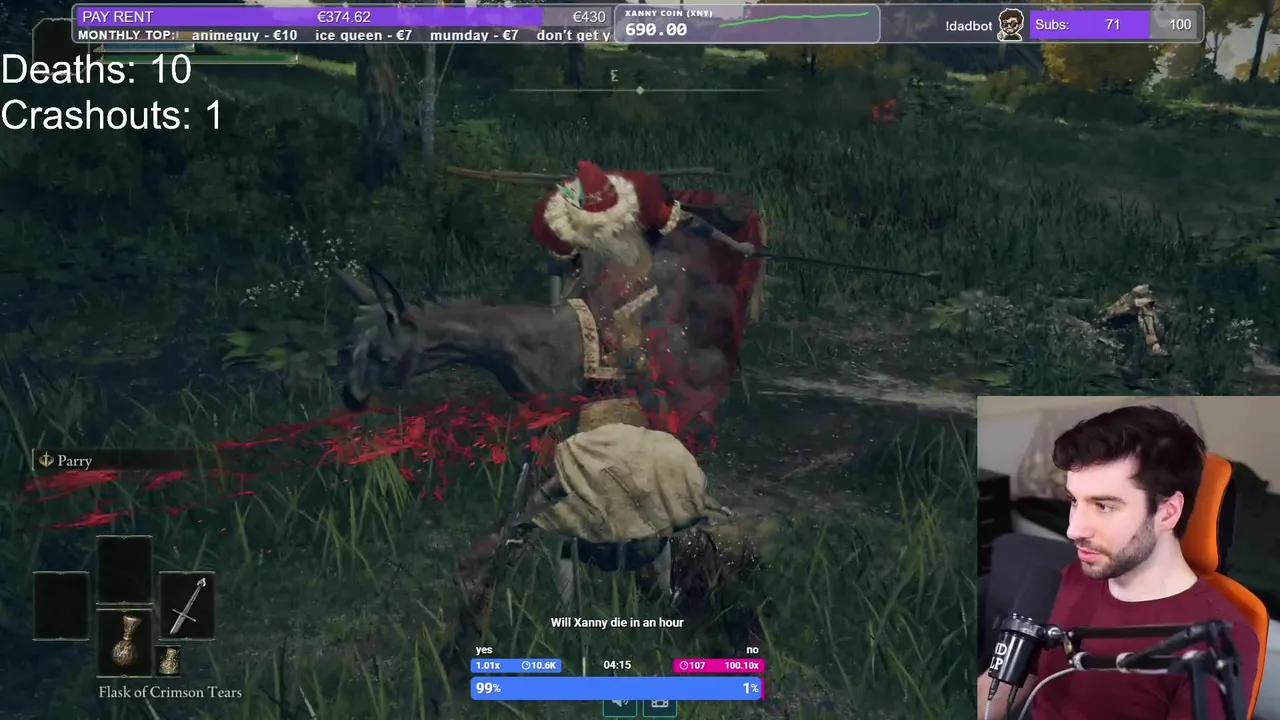Click the Parry skill icon

45,460
